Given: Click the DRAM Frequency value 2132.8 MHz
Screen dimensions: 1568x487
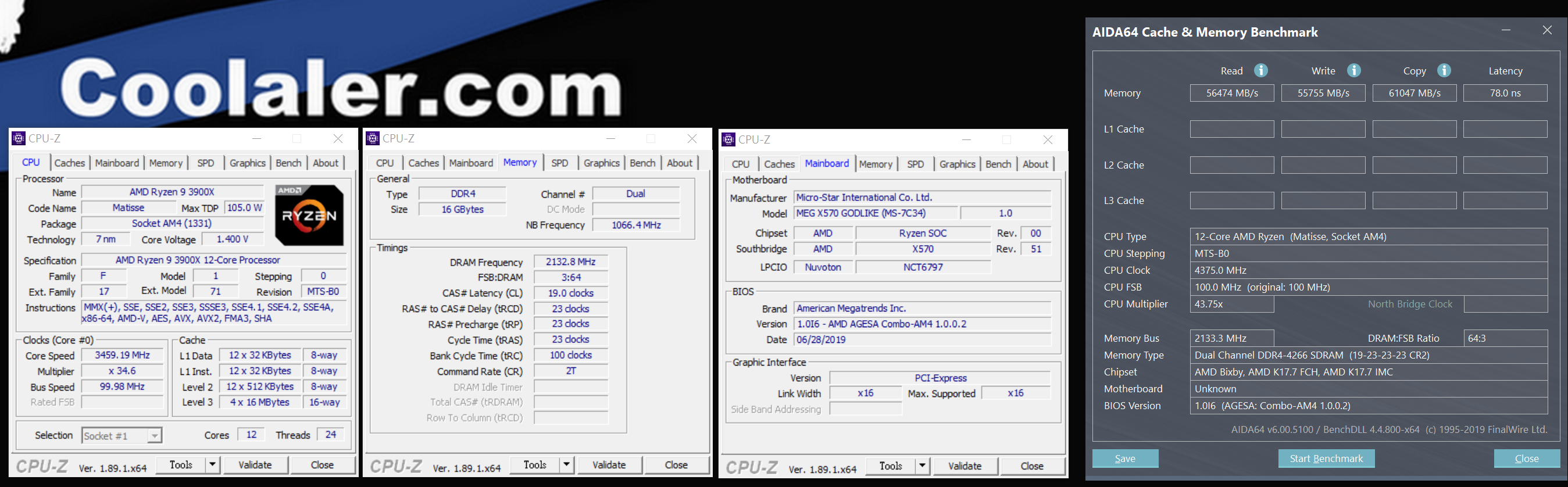Looking at the screenshot, I should [571, 262].
